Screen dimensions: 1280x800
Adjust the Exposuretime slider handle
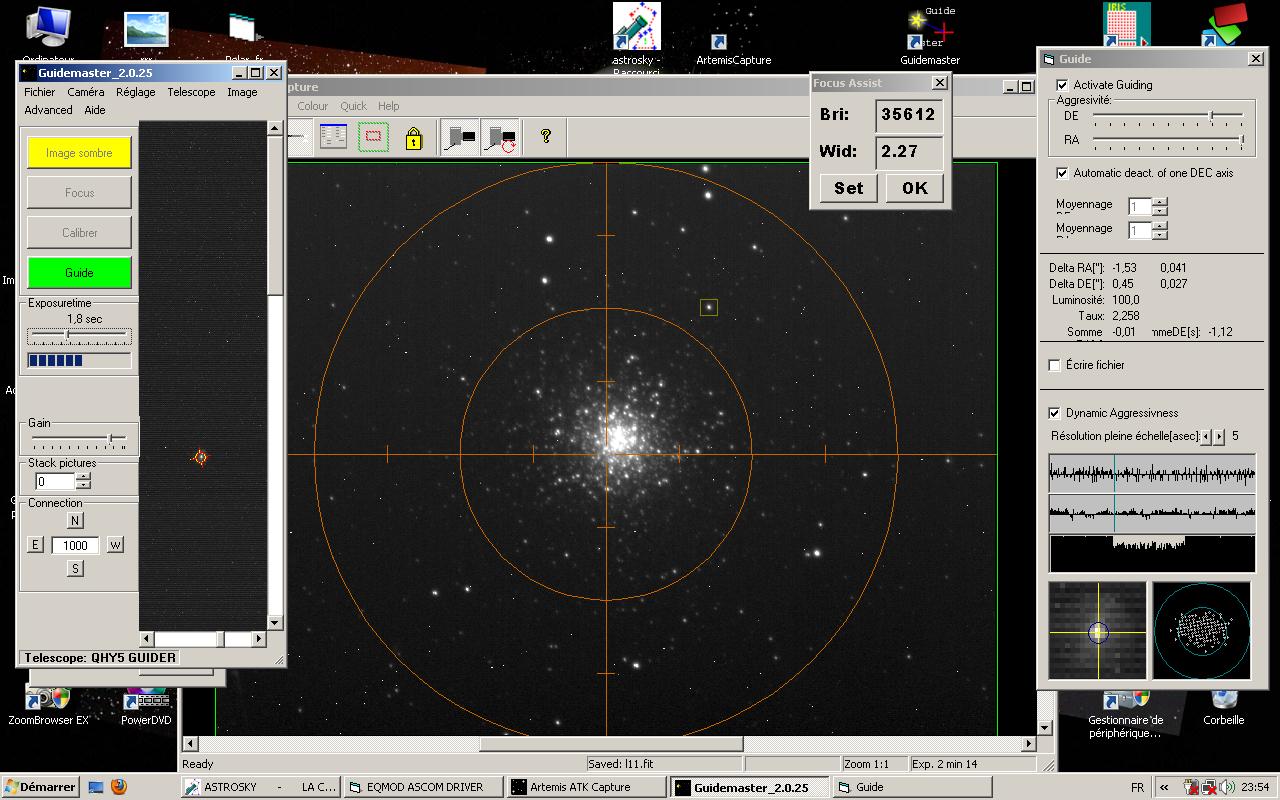[x=67, y=334]
